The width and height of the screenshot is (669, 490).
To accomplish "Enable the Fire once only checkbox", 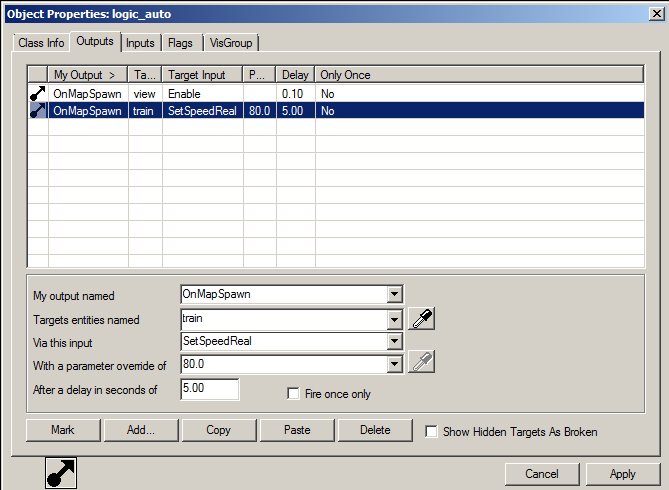I will pyautogui.click(x=294, y=394).
